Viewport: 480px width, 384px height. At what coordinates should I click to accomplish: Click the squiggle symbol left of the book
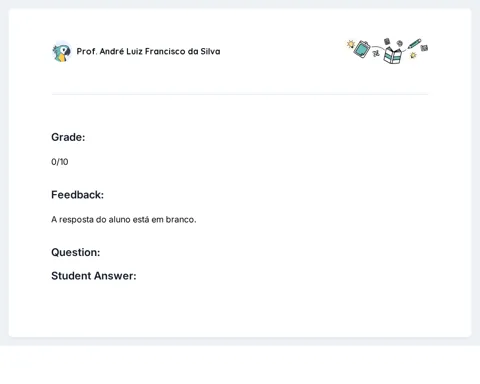click(376, 53)
